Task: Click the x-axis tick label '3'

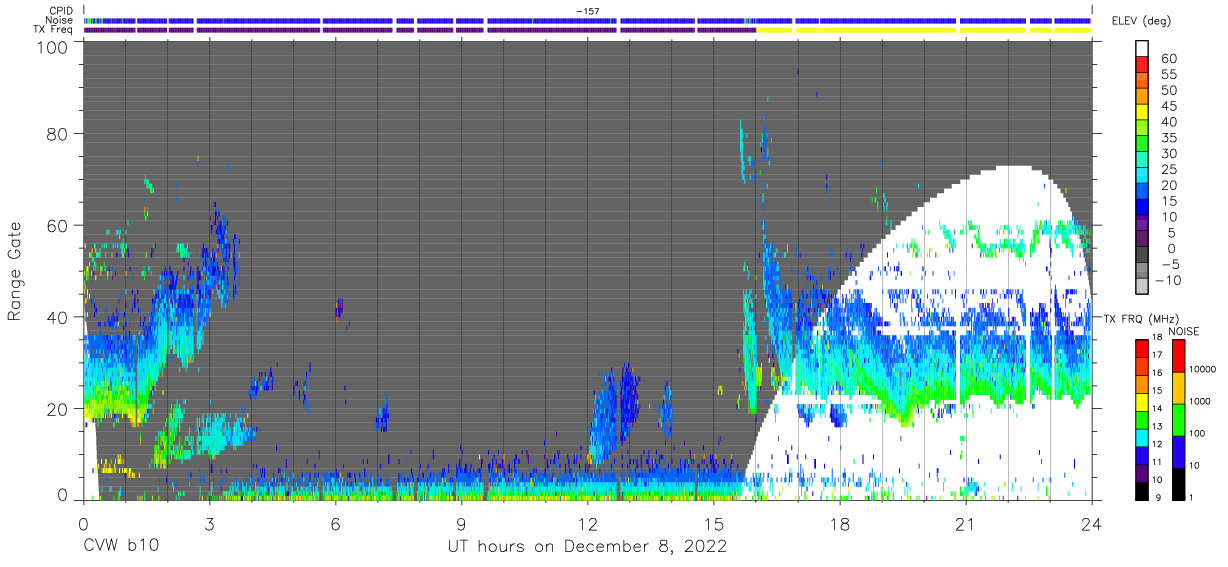Action: point(209,523)
